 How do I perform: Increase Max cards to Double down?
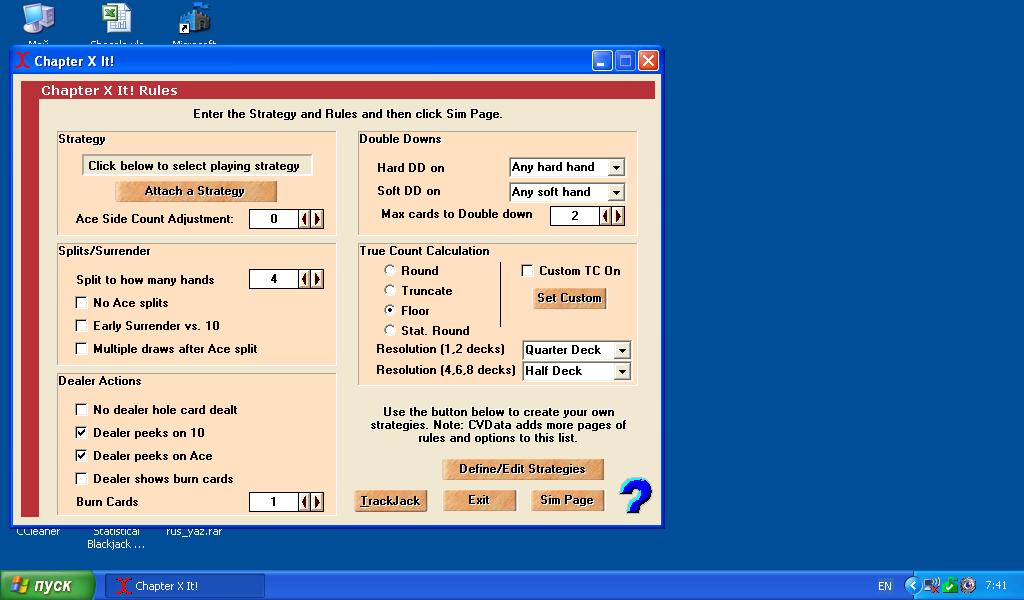pyautogui.click(x=618, y=216)
